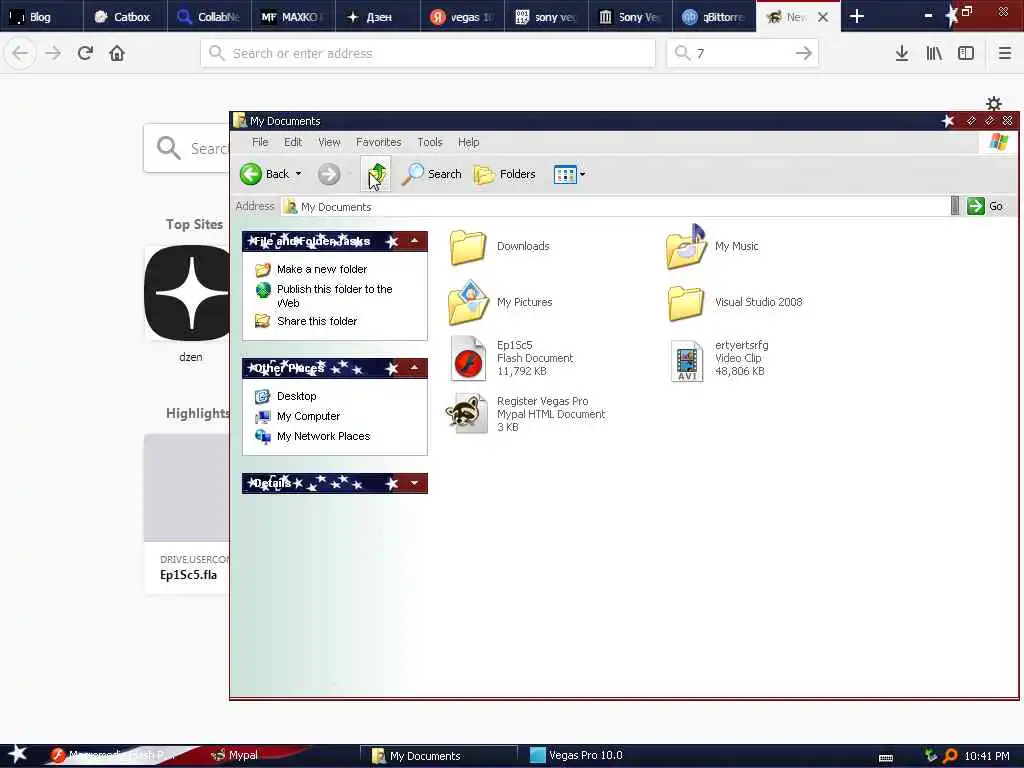Image resolution: width=1024 pixels, height=768 pixels.
Task: Click the My Documents address field
Action: coord(616,207)
